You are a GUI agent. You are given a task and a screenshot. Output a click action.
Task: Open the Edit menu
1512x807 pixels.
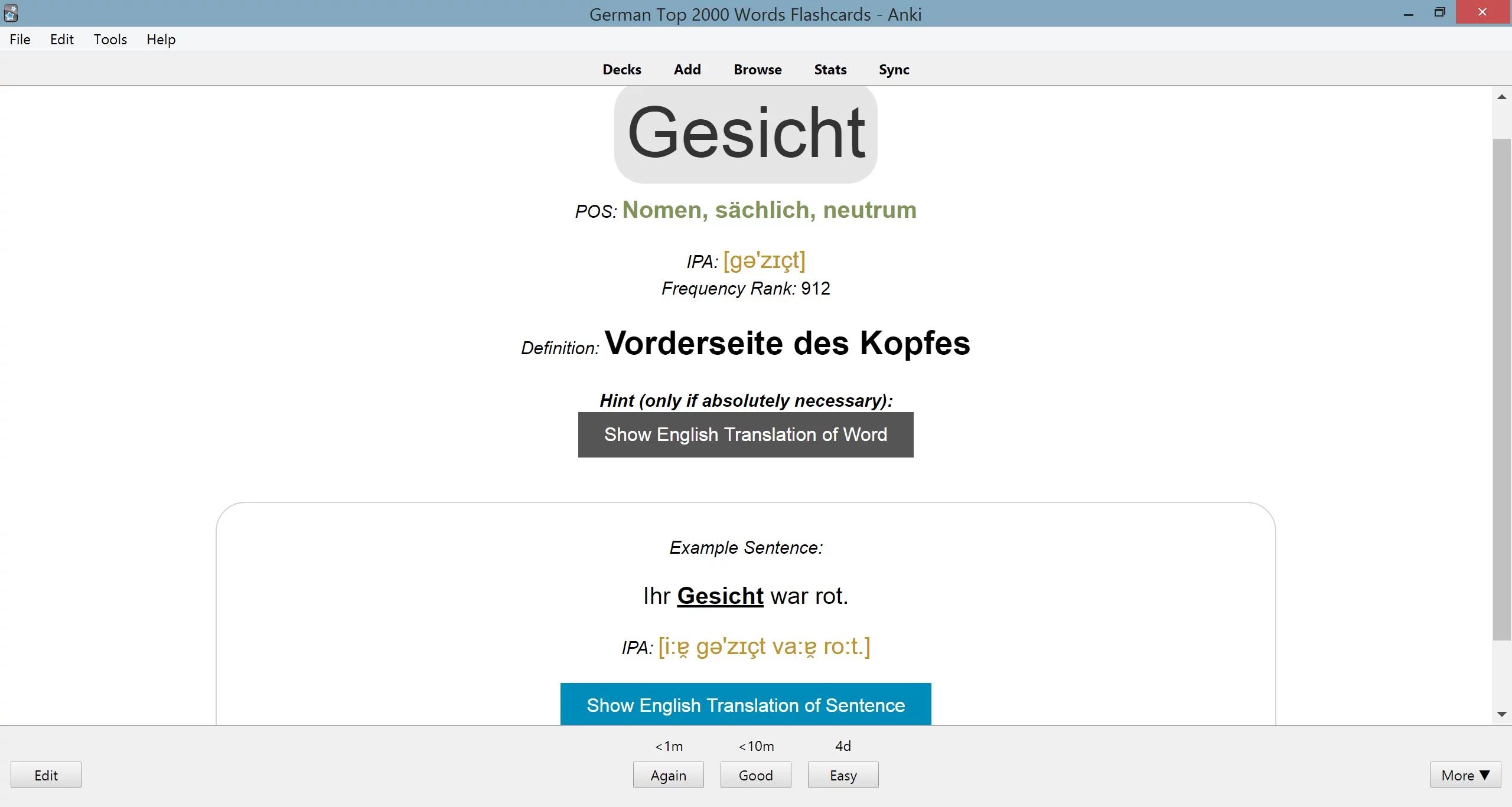tap(61, 39)
